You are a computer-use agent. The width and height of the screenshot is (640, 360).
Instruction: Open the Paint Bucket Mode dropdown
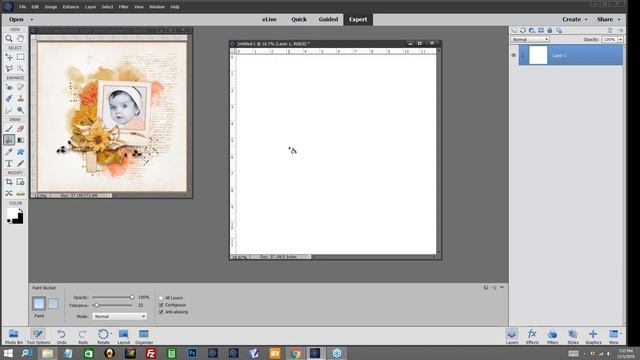coord(119,316)
